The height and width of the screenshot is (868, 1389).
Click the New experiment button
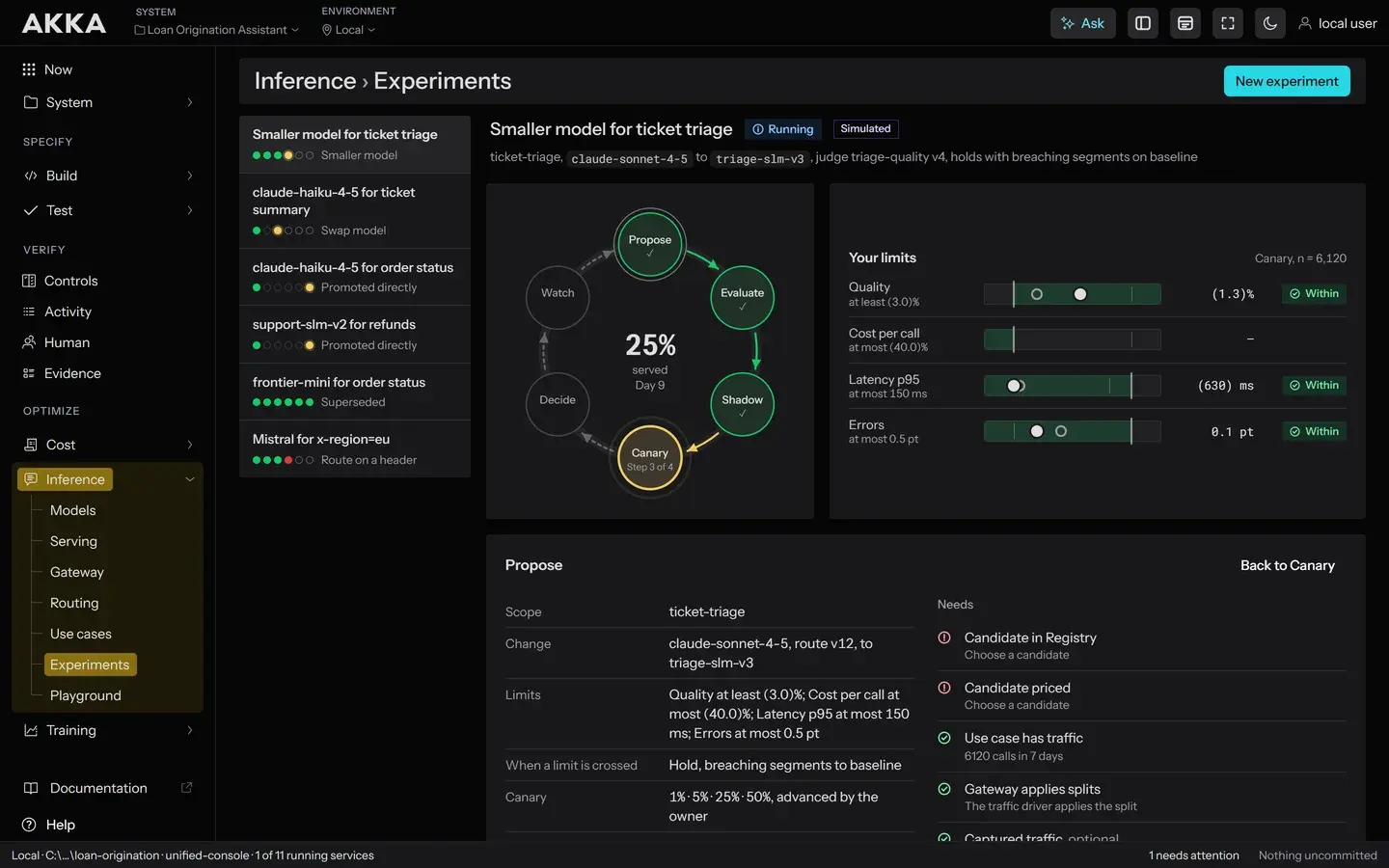coord(1287,81)
